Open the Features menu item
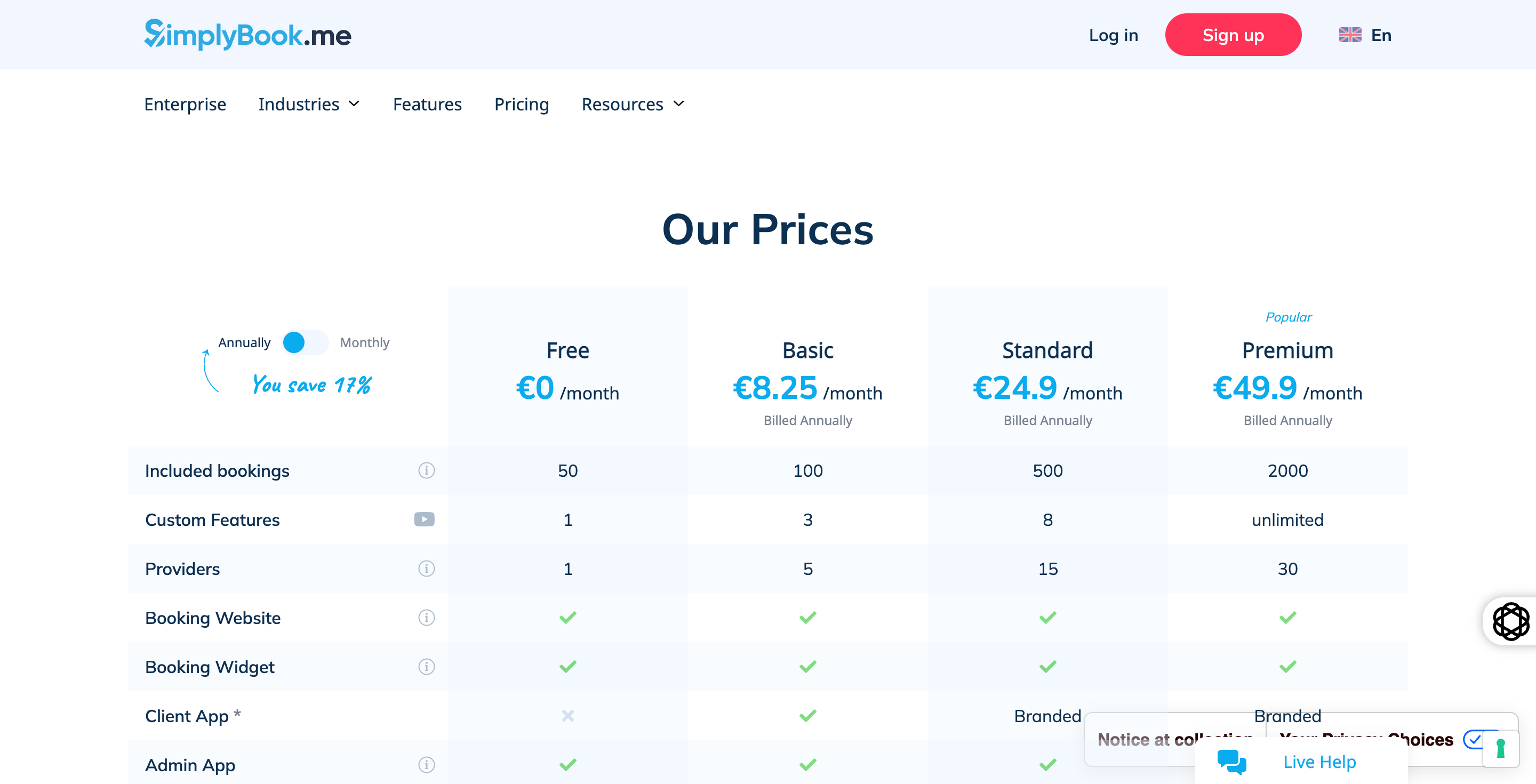1536x784 pixels. click(427, 105)
